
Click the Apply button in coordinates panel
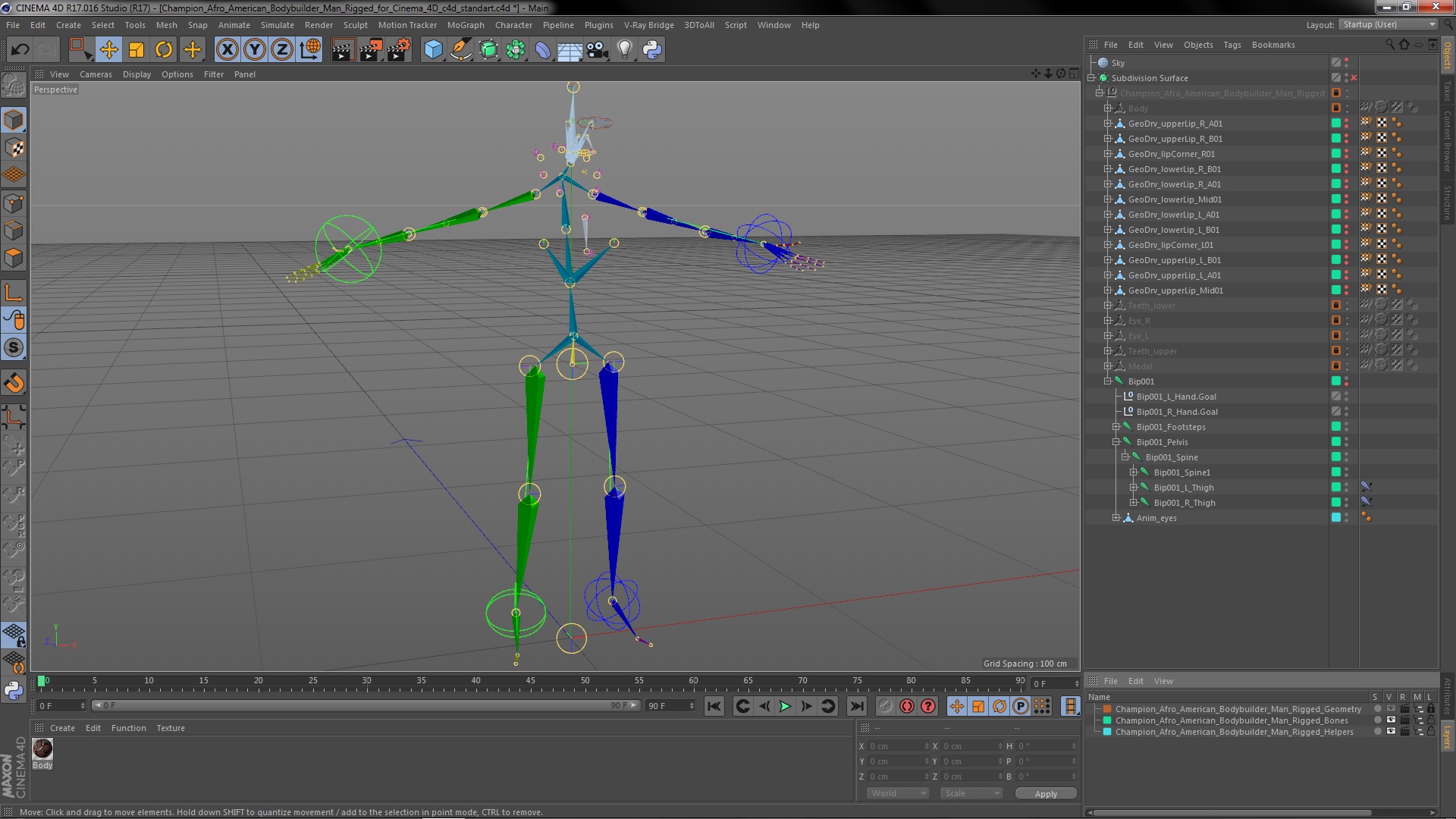(x=1045, y=793)
